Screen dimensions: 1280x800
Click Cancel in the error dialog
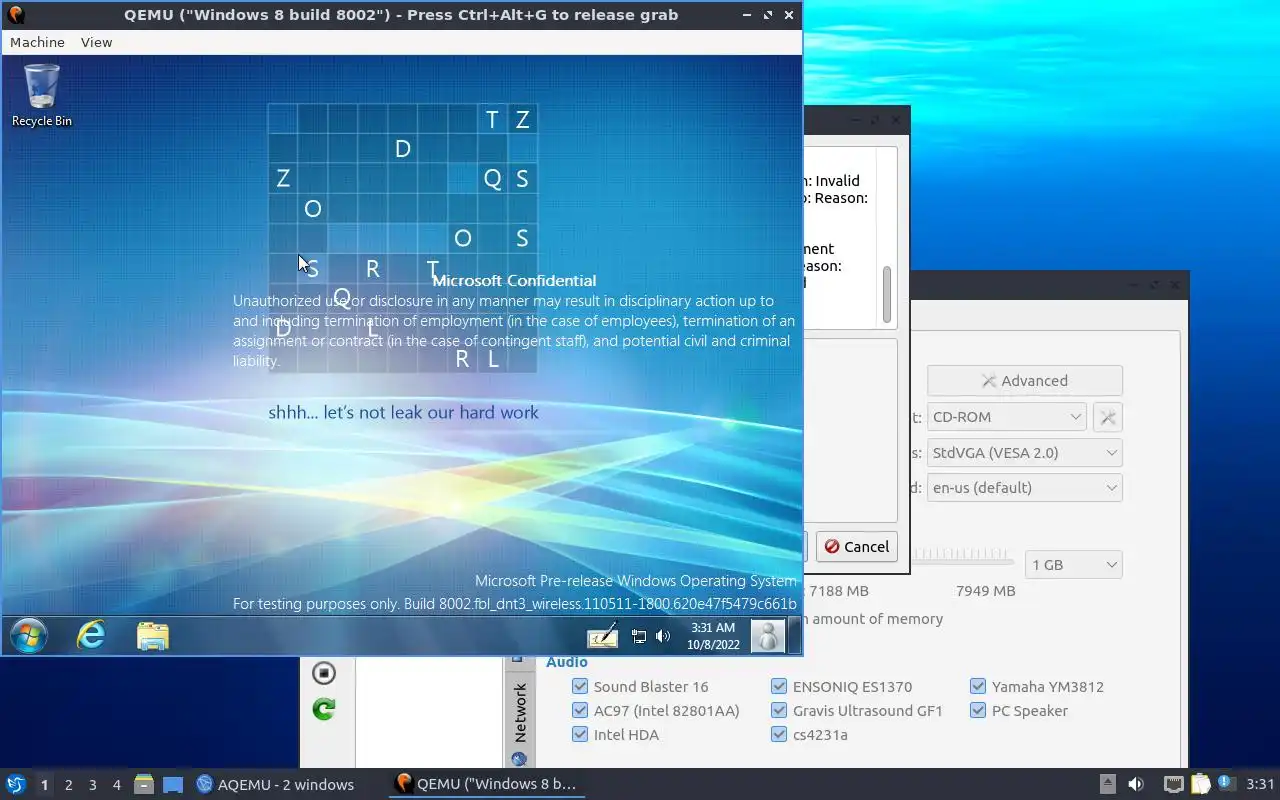click(x=856, y=546)
